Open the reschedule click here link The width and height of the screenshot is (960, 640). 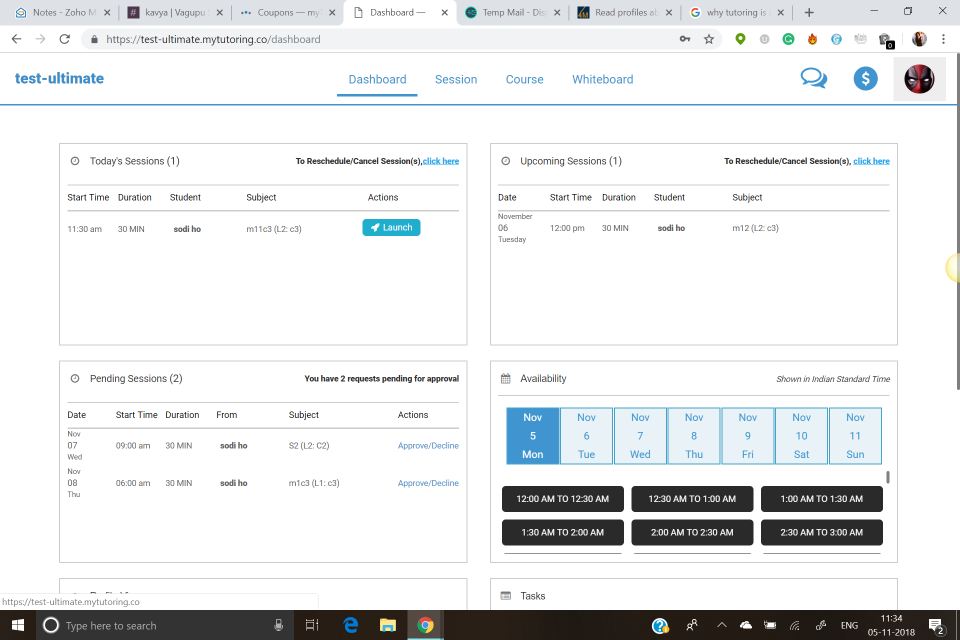point(441,160)
